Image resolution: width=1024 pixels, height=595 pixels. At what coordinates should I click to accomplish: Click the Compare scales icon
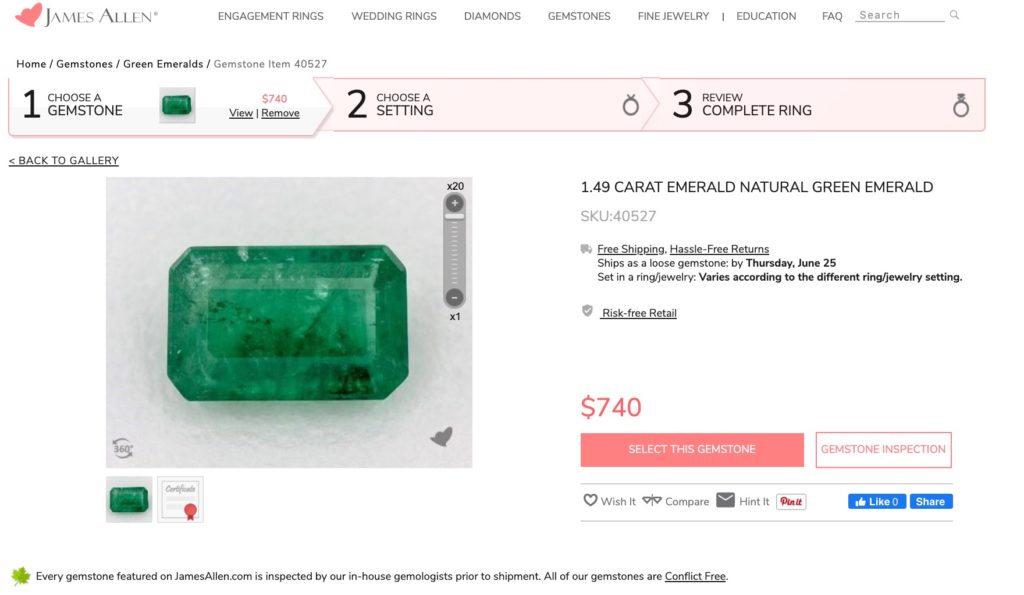[652, 500]
